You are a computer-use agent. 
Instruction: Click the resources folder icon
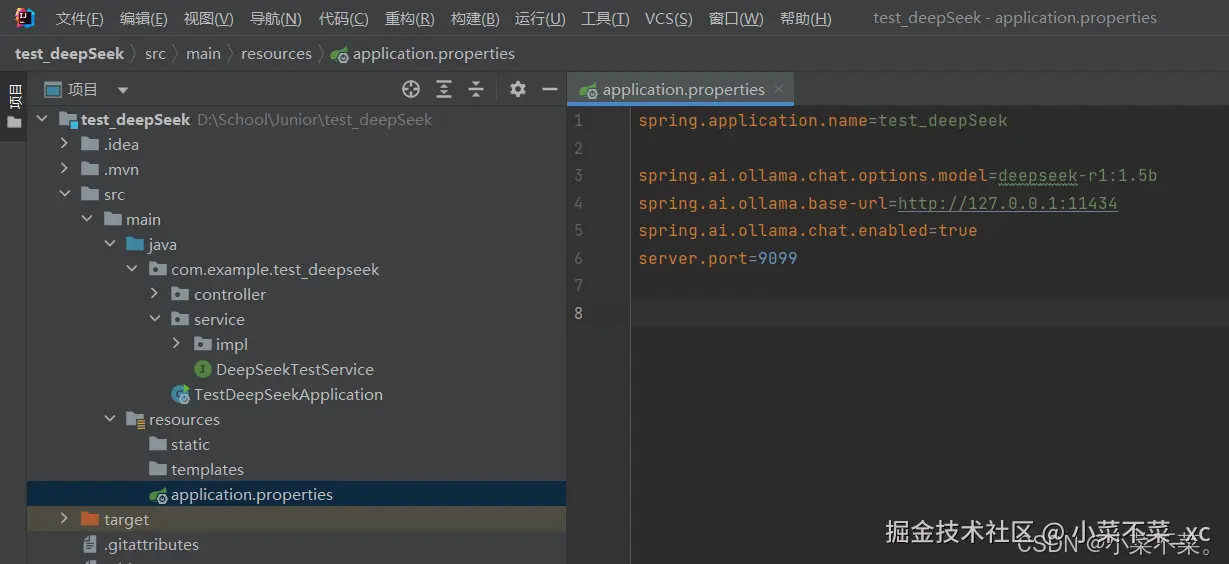coord(136,420)
